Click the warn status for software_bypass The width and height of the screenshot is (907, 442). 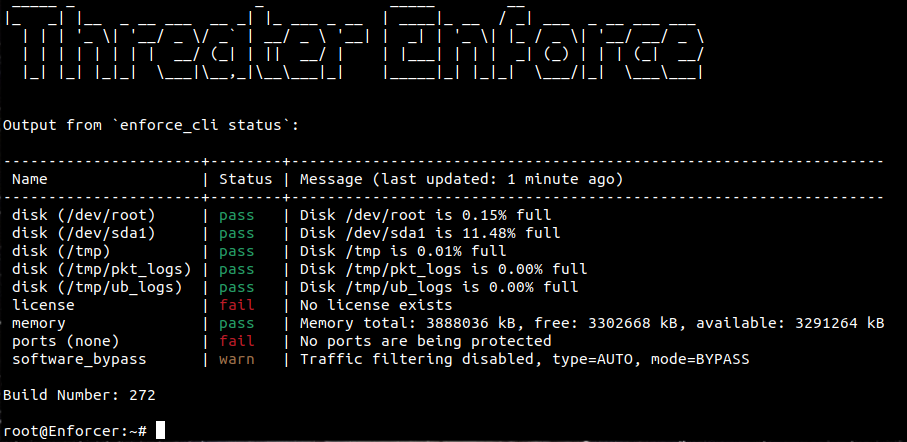237,359
